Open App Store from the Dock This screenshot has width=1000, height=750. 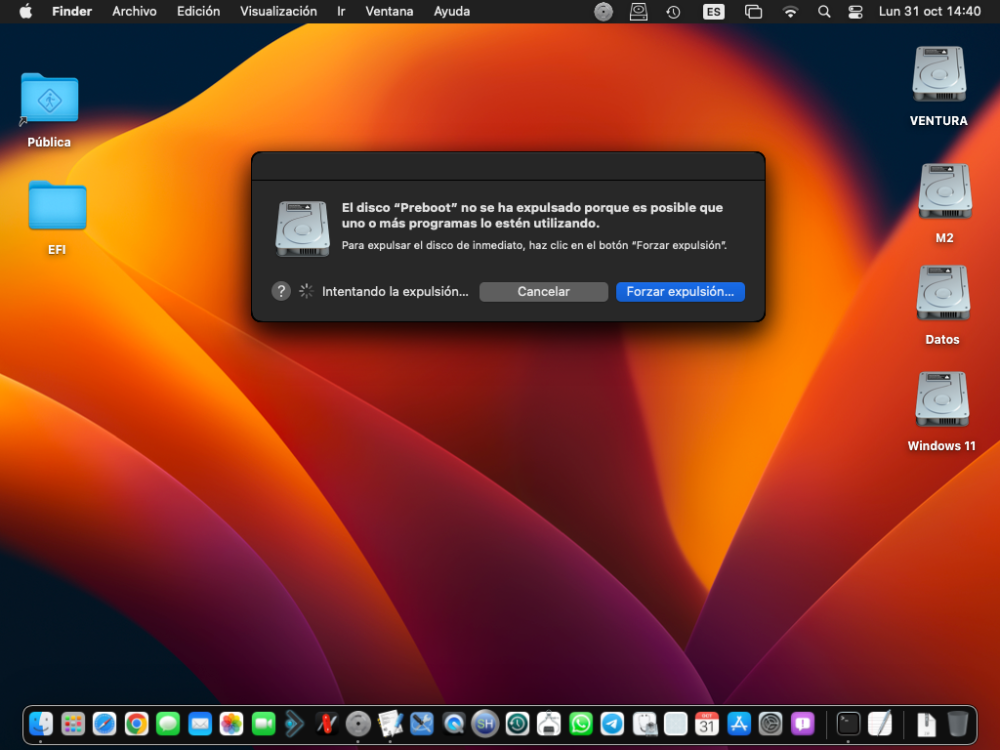(739, 724)
